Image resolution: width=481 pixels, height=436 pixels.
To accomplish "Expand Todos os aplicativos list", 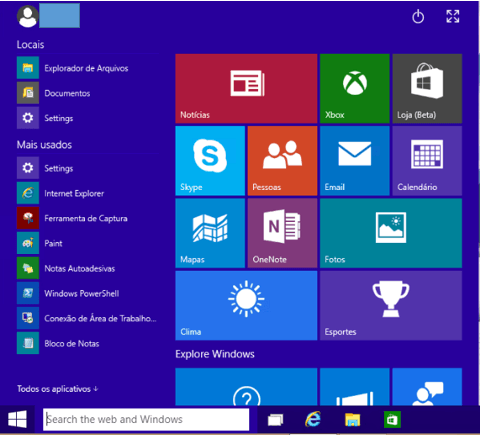I will (x=57, y=389).
